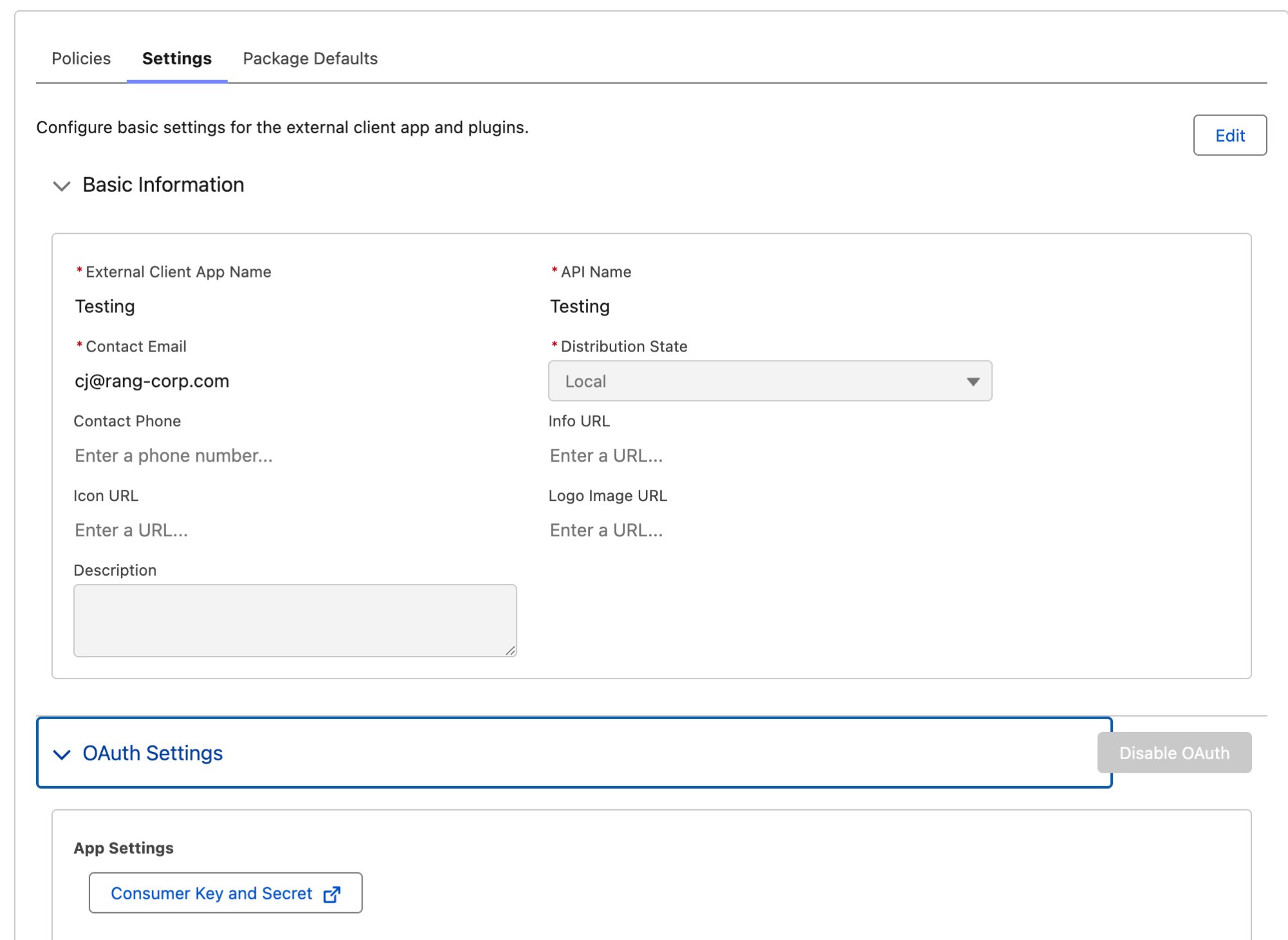Click the external link icon on Consumer Key button
Screen dimensions: 1288x940
pyautogui.click(x=332, y=894)
